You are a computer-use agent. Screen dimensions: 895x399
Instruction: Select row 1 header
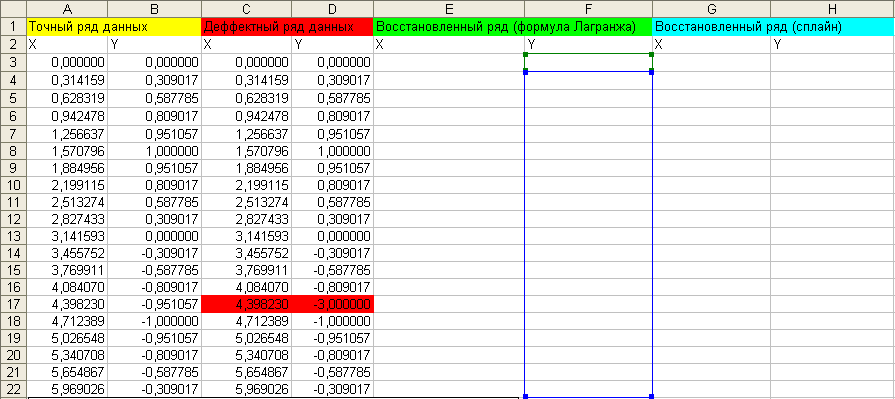(13, 27)
